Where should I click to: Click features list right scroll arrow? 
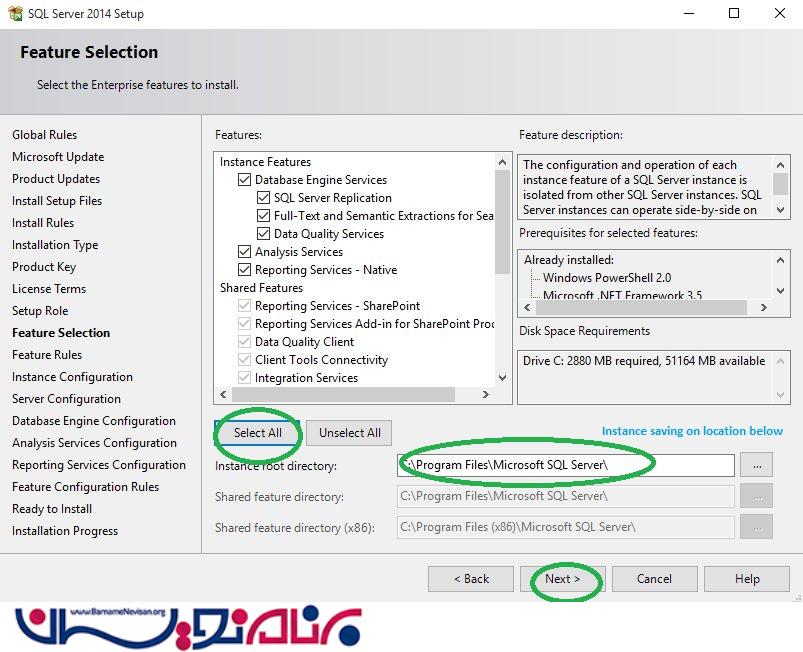tap(485, 394)
